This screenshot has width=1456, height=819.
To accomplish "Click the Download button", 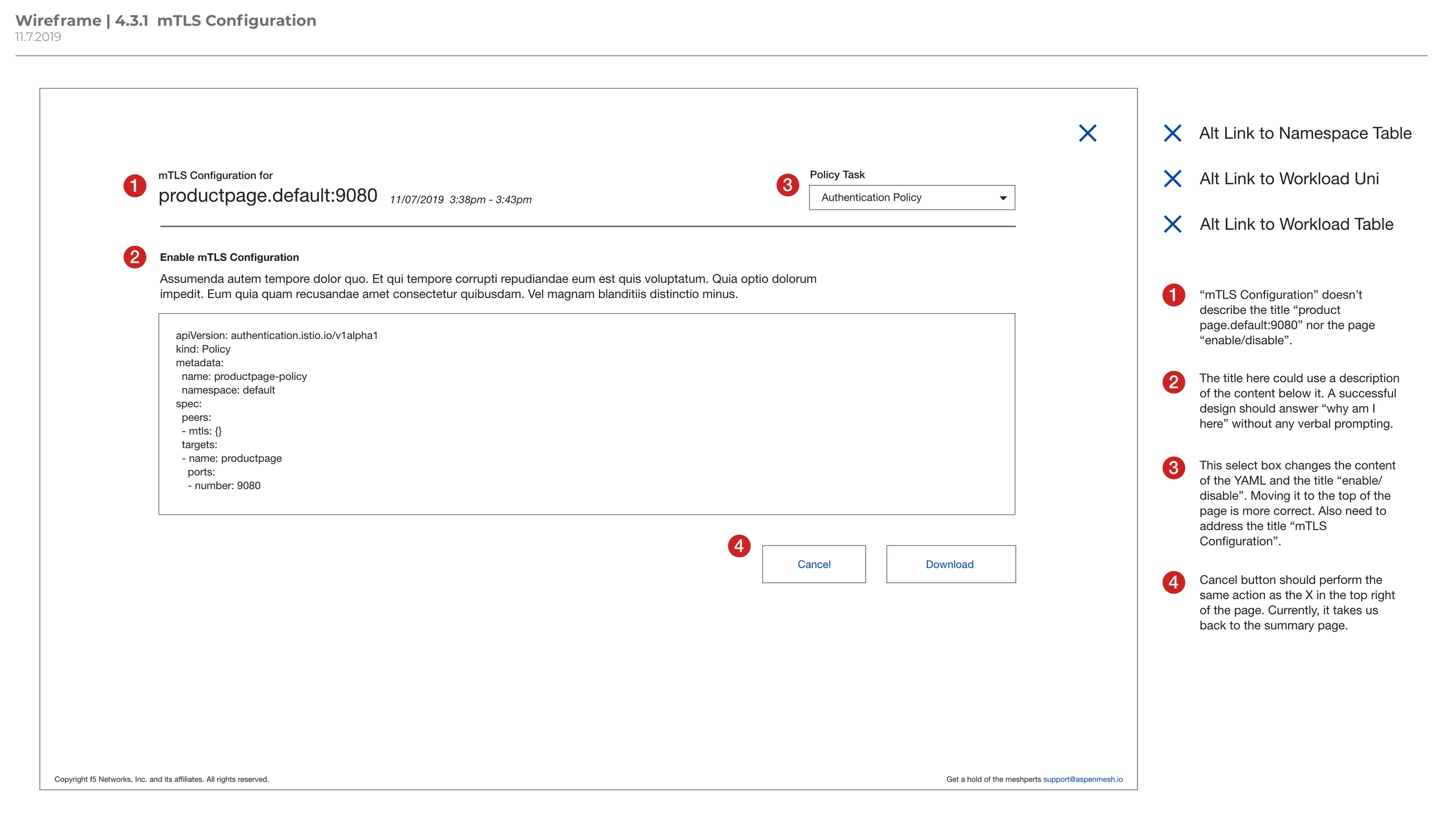I will 950,564.
